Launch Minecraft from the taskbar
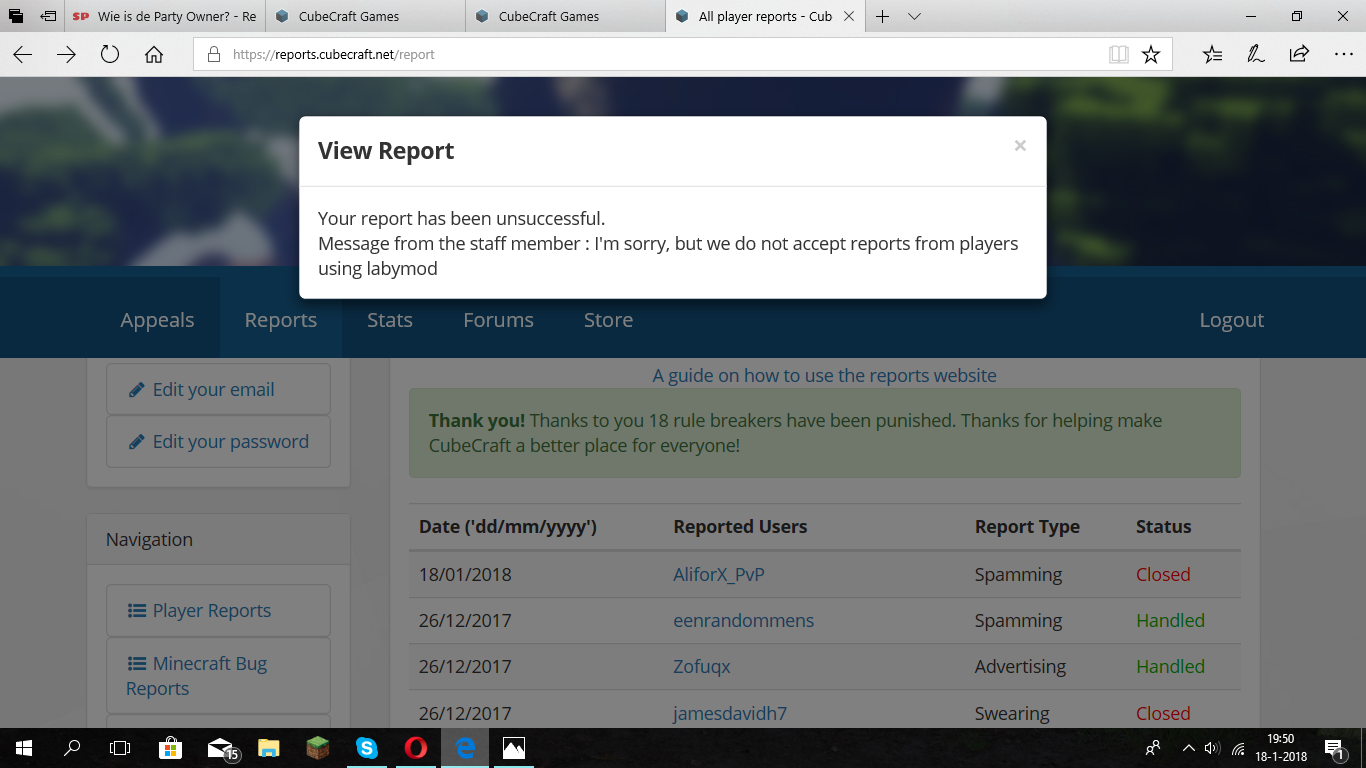1366x768 pixels. [x=318, y=748]
